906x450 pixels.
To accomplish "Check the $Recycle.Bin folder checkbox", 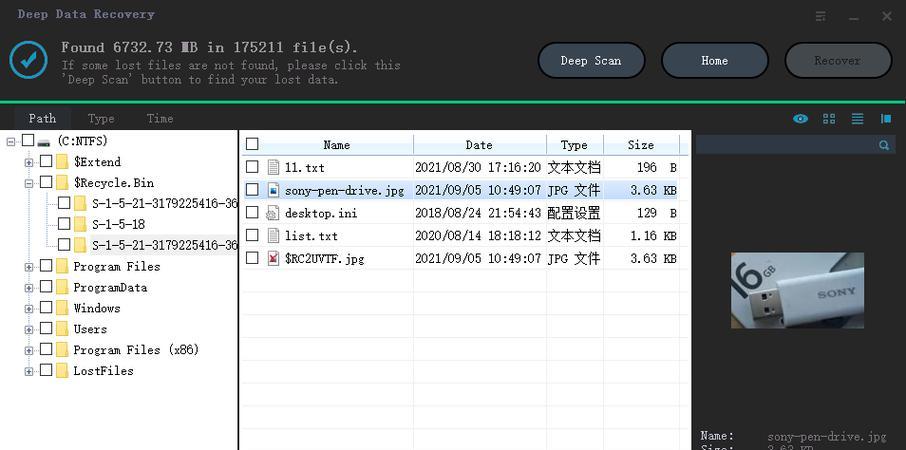I will coord(46,183).
